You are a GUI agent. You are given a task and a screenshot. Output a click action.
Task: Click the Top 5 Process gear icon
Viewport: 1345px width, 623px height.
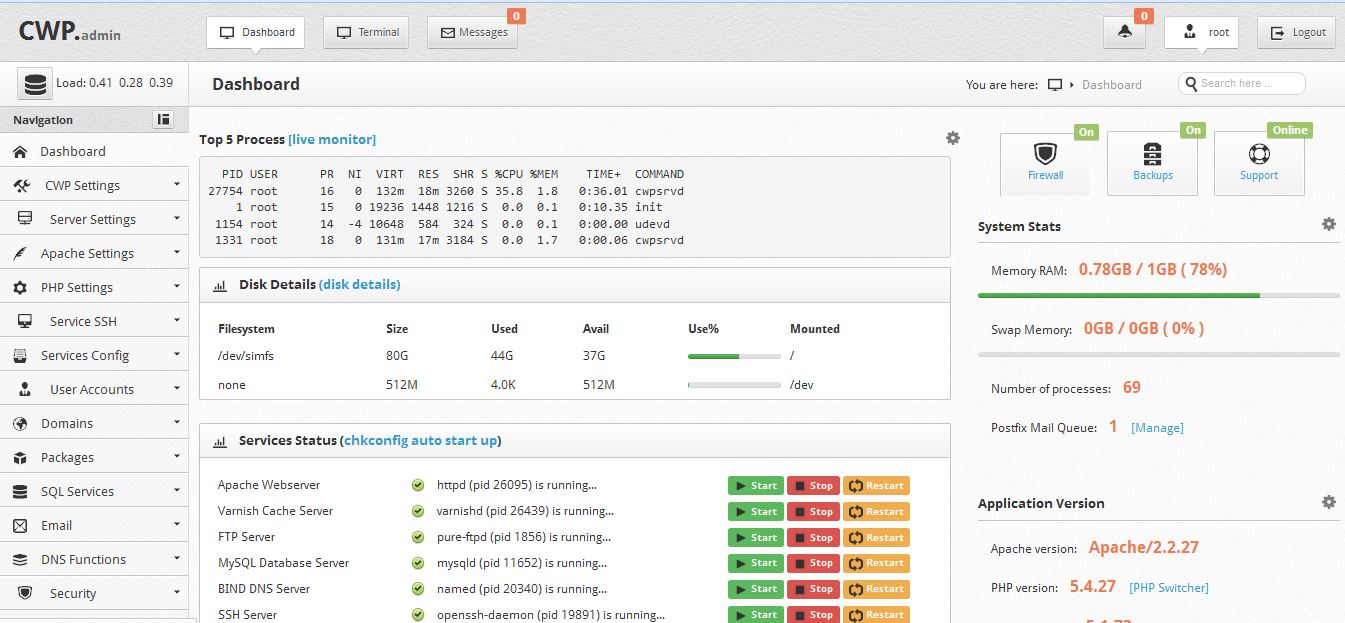952,138
